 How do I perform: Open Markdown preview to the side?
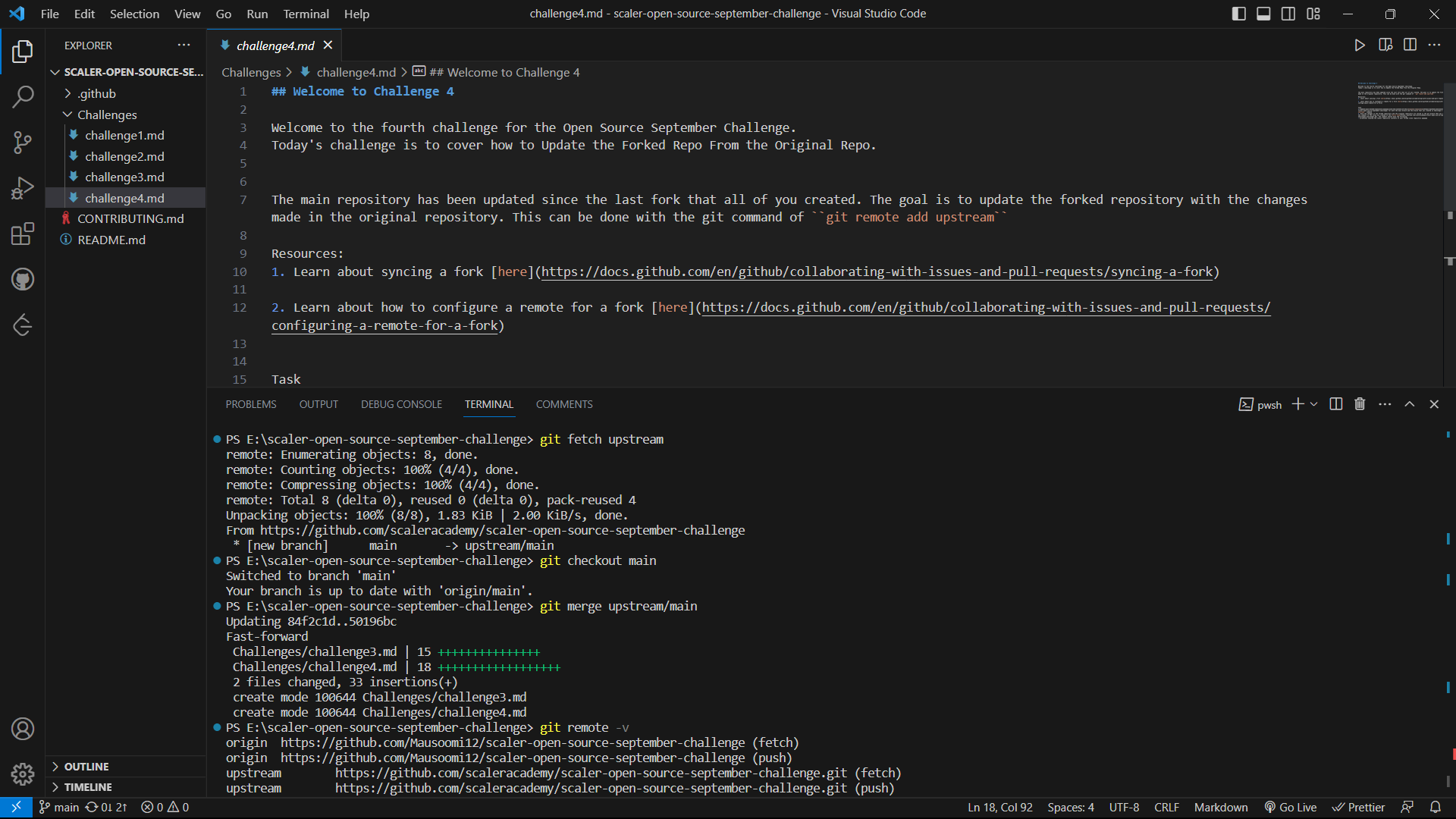(x=1385, y=45)
